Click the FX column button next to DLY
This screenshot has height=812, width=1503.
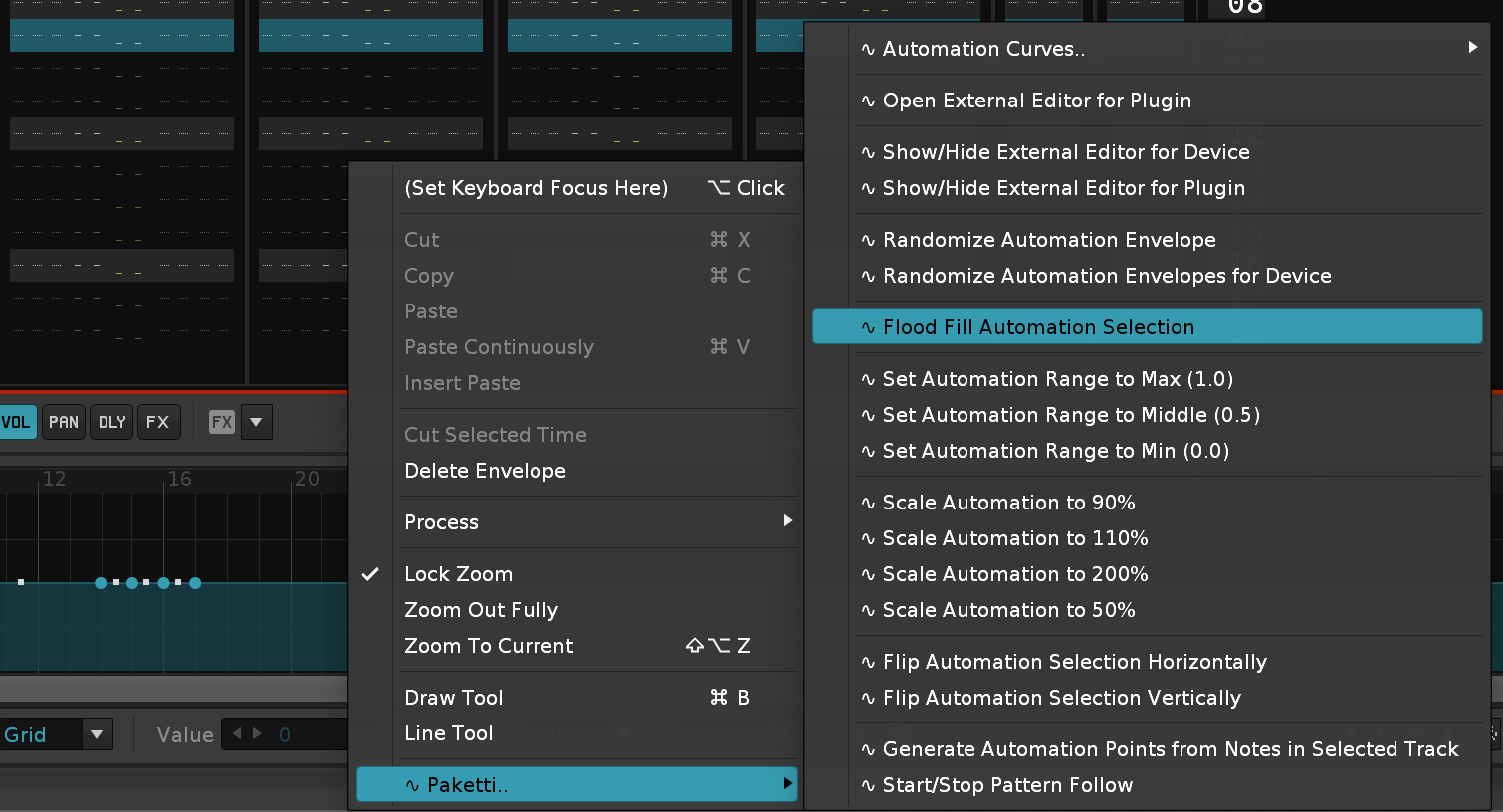158,422
